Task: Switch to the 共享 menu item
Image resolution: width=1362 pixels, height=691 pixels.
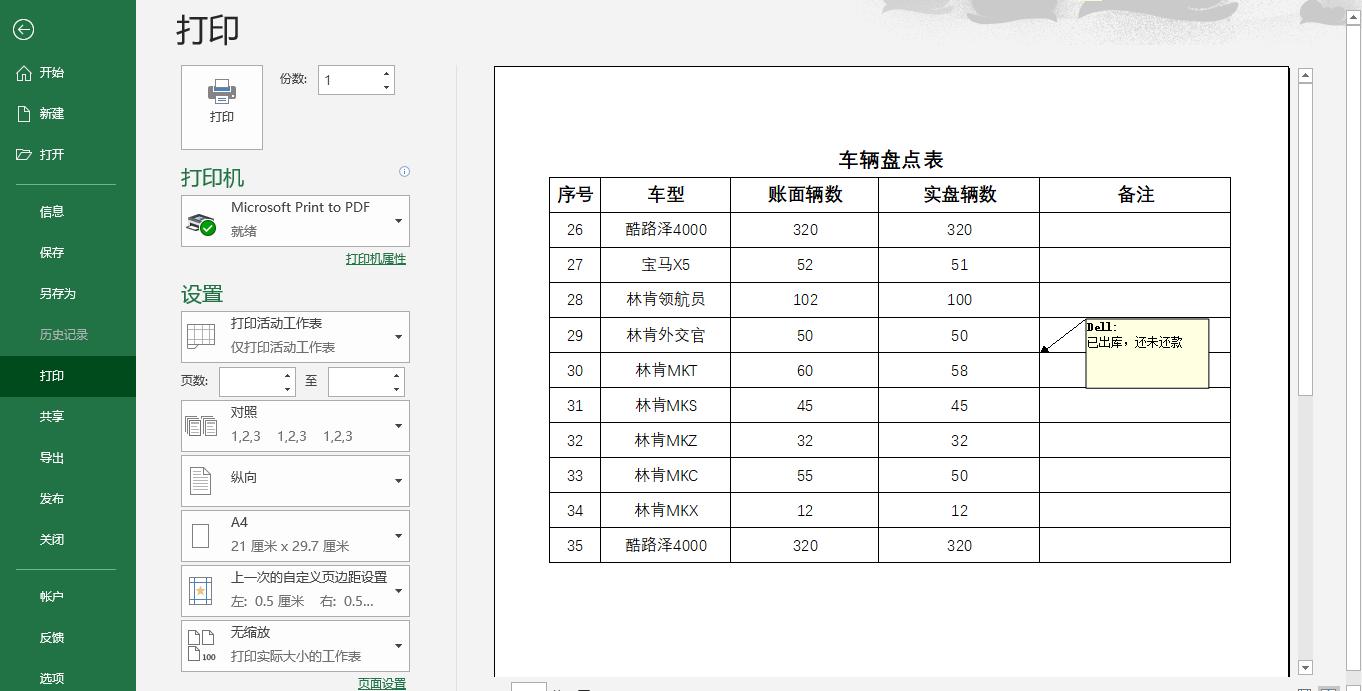Action: tap(51, 416)
